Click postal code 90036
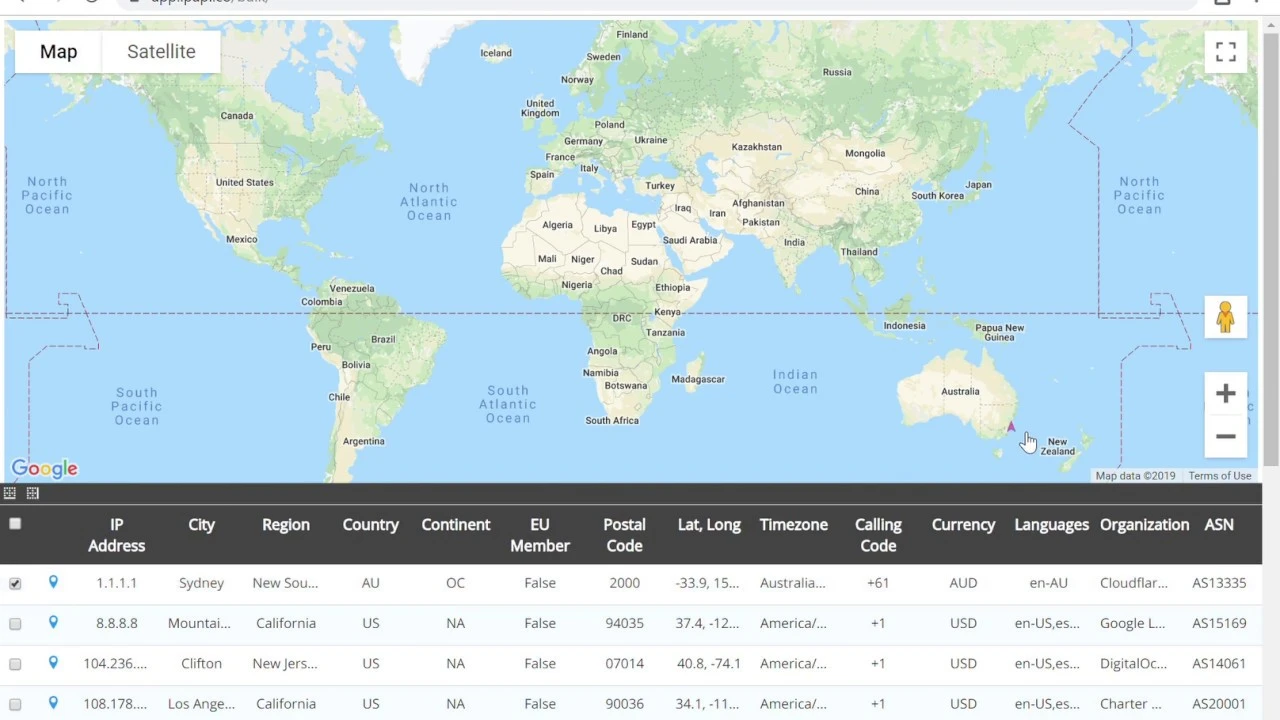The width and height of the screenshot is (1280, 720). click(x=624, y=704)
